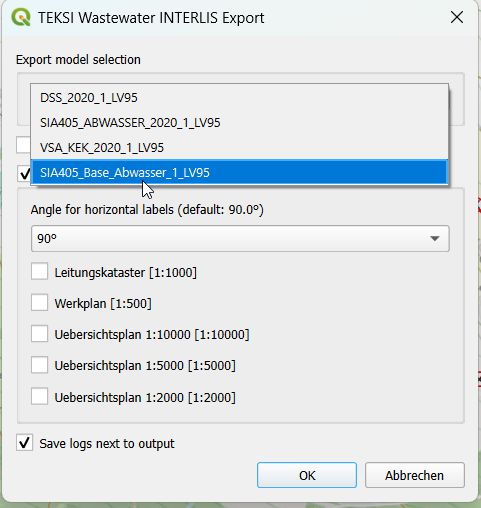Confirm export with OK button

point(307,475)
